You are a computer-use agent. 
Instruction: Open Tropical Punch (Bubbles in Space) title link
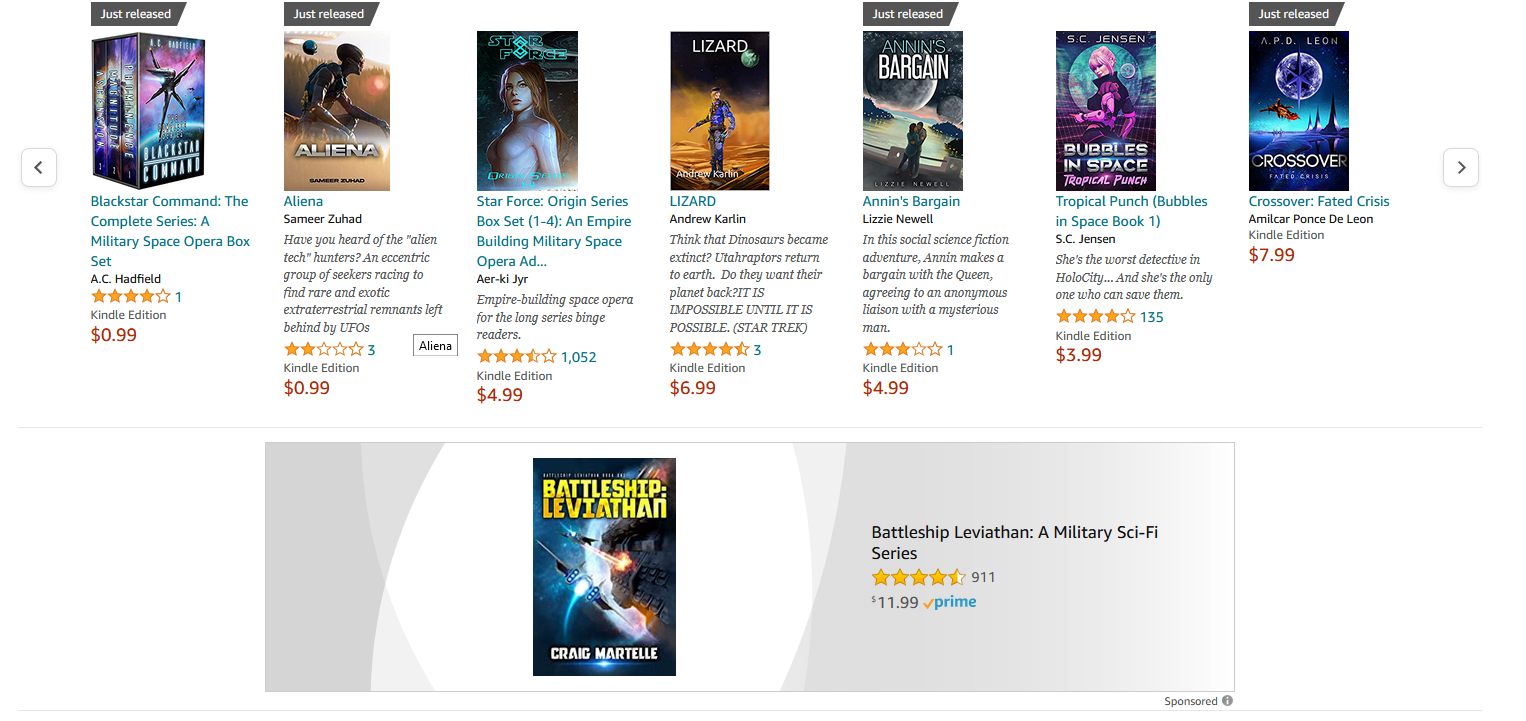[x=1132, y=211]
